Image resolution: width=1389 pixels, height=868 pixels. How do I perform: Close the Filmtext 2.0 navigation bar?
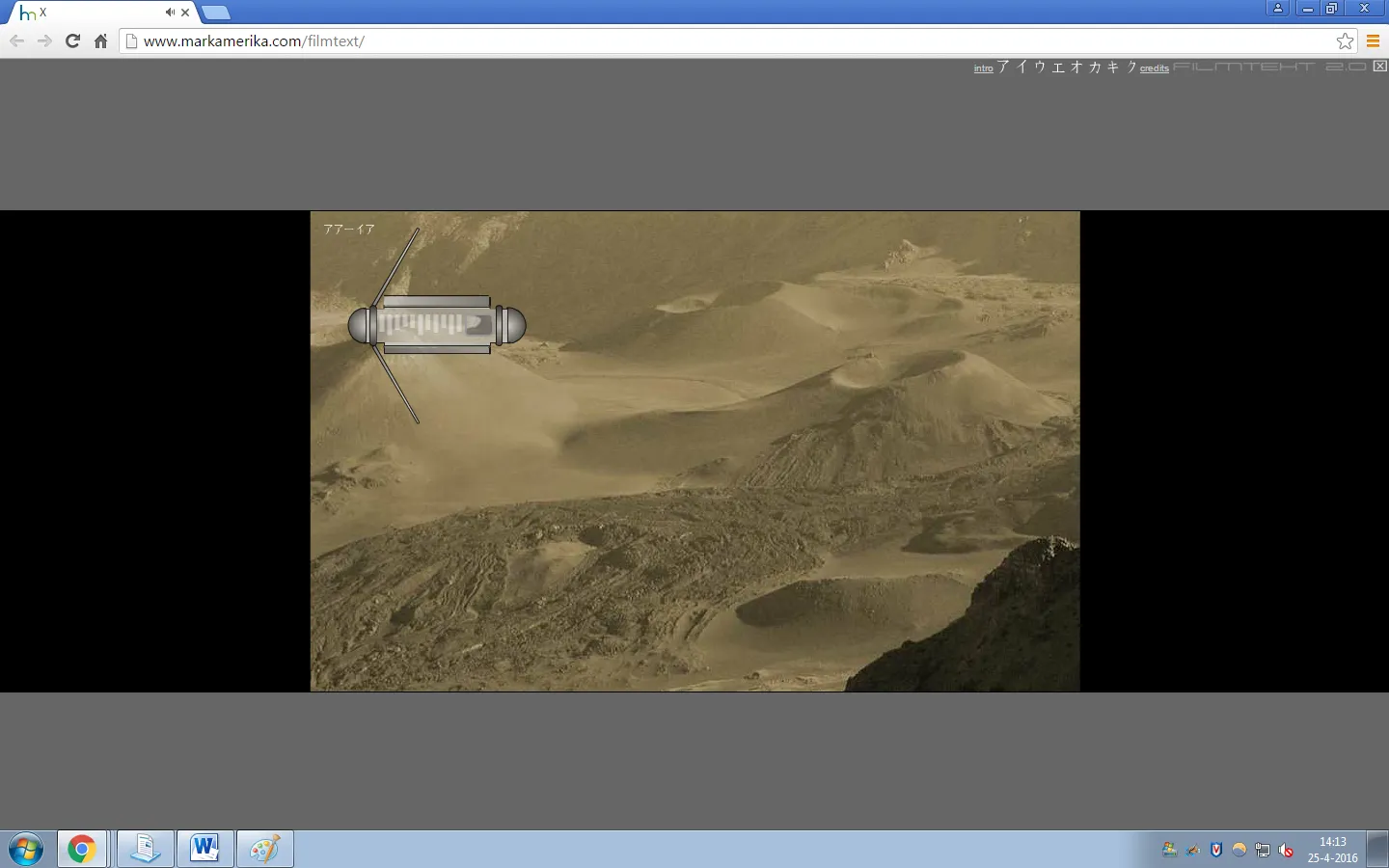coord(1379,67)
